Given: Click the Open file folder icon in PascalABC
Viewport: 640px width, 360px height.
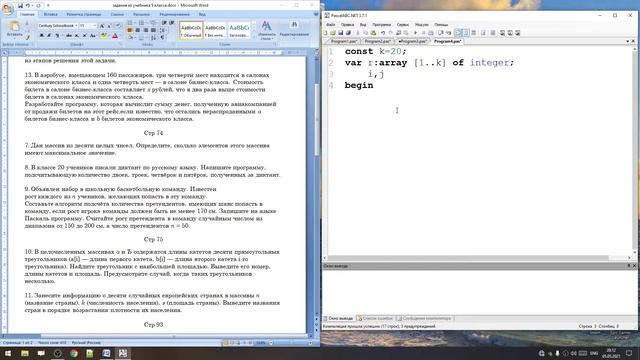Looking at the screenshot, I should click(333, 33).
